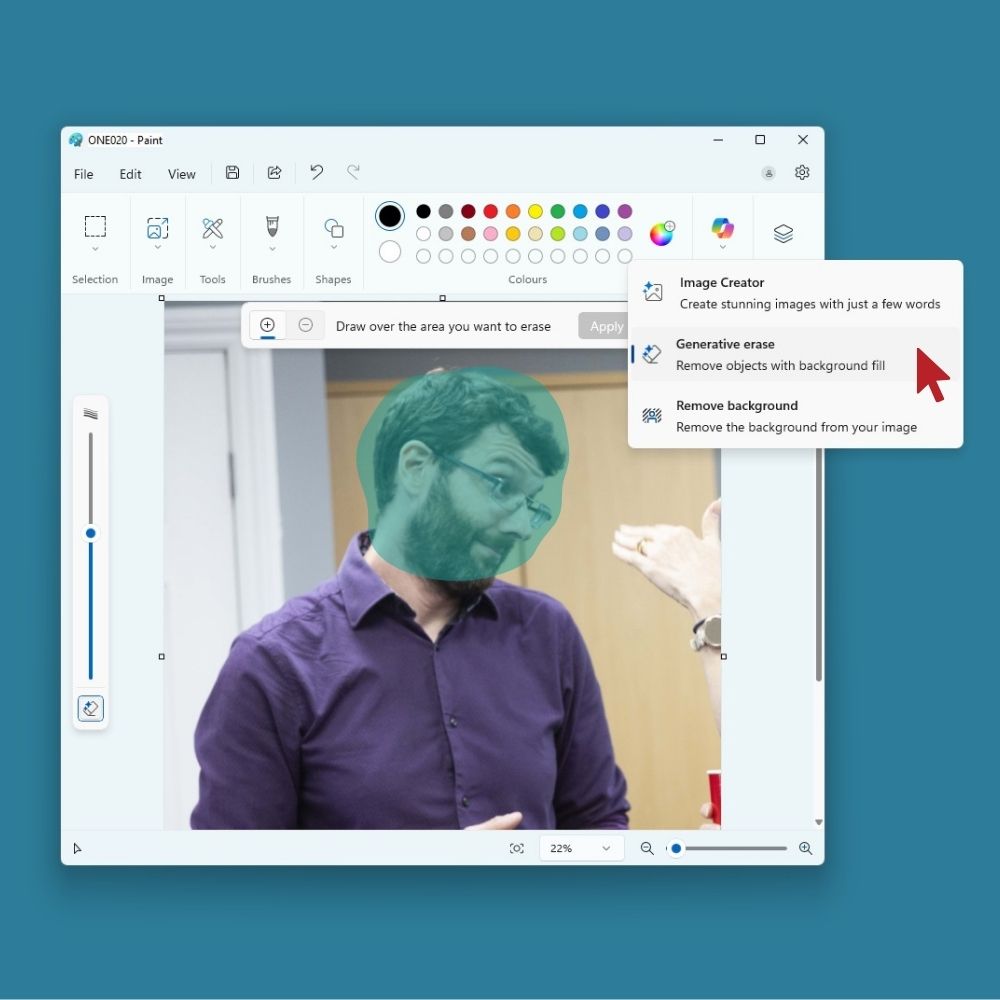
Task: Toggle the erase brush button below the size slider
Action: click(x=90, y=709)
